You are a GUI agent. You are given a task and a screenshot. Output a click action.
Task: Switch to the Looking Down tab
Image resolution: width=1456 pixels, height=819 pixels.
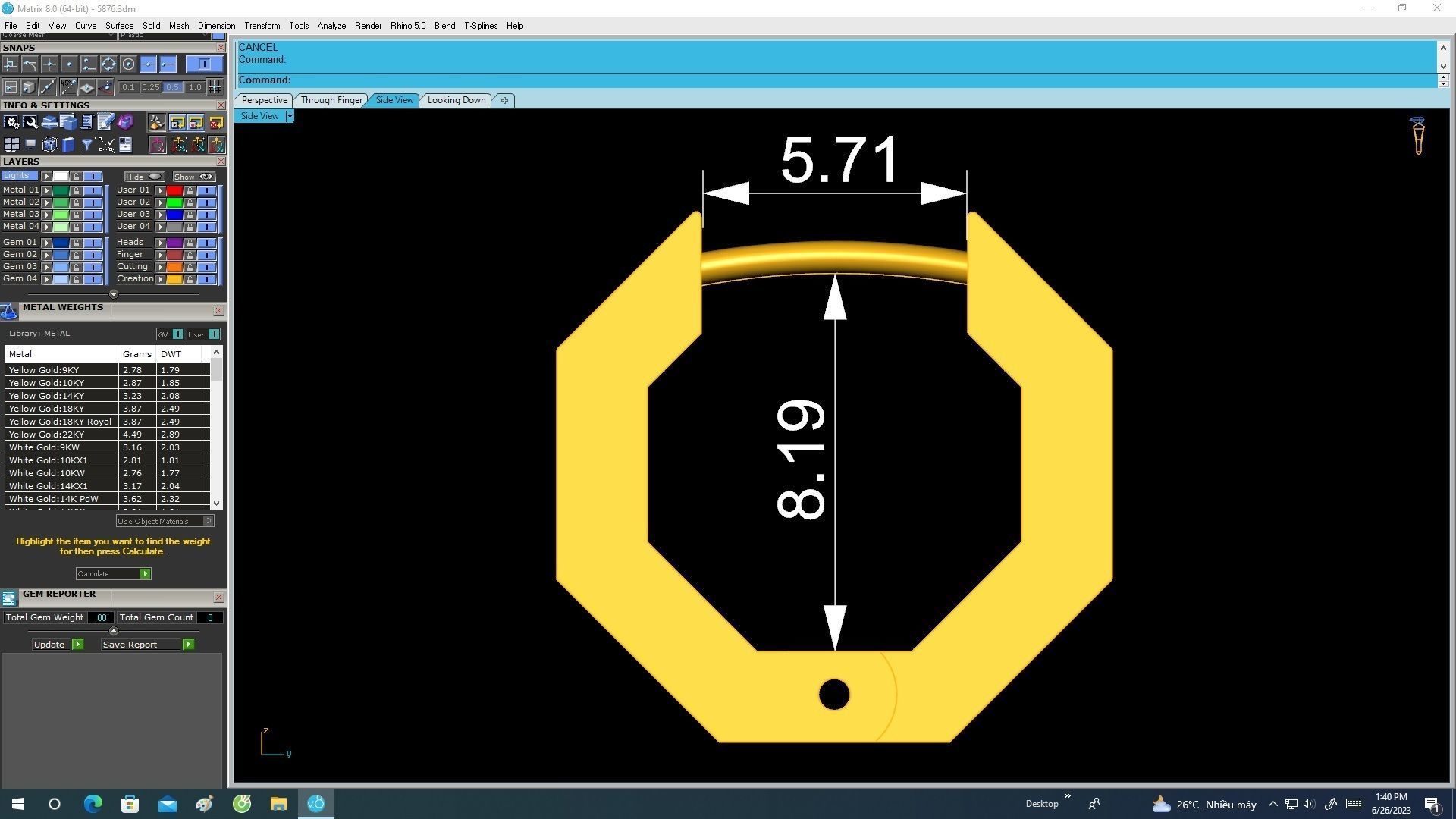pyautogui.click(x=456, y=100)
